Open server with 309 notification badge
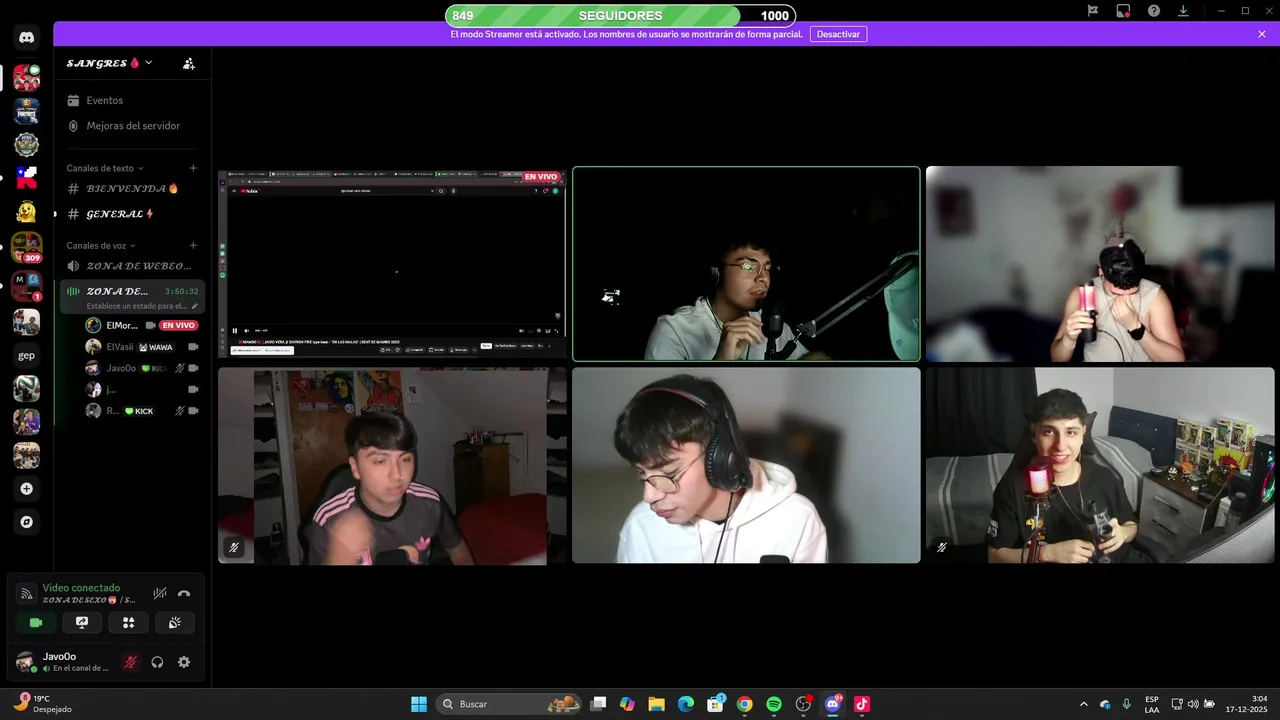 pyautogui.click(x=27, y=246)
